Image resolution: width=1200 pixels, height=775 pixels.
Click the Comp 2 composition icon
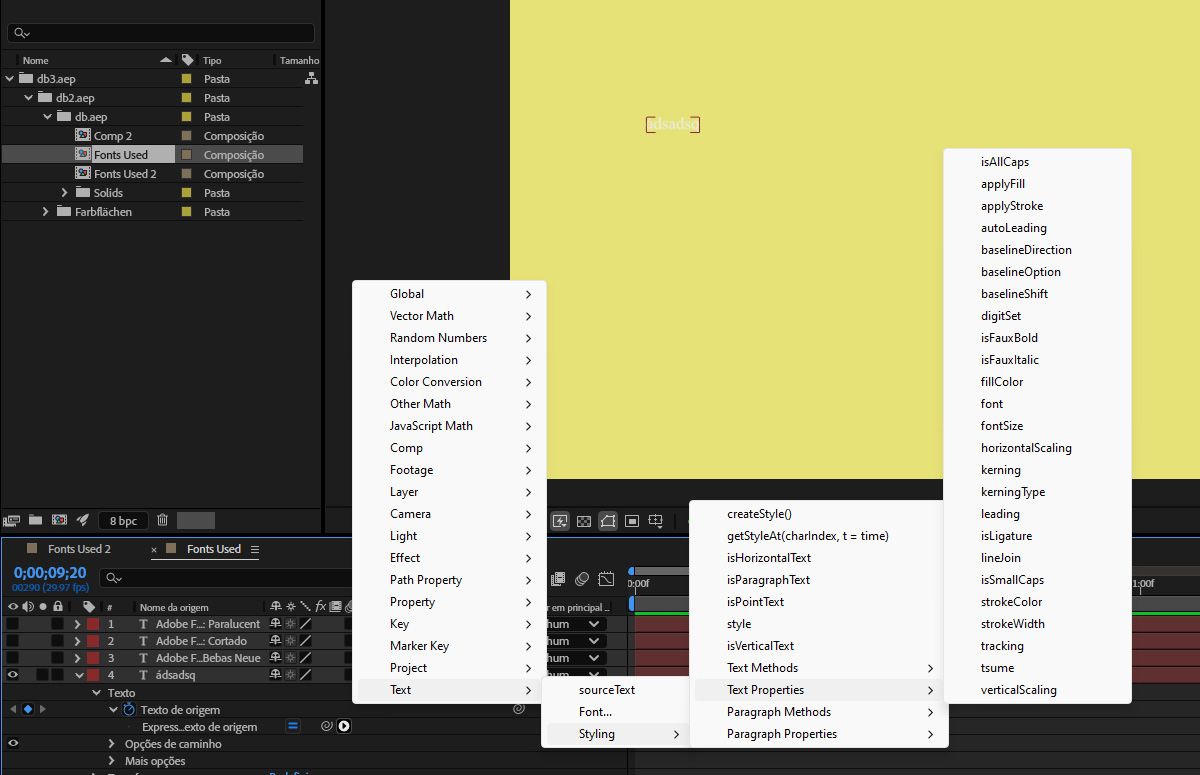point(83,136)
